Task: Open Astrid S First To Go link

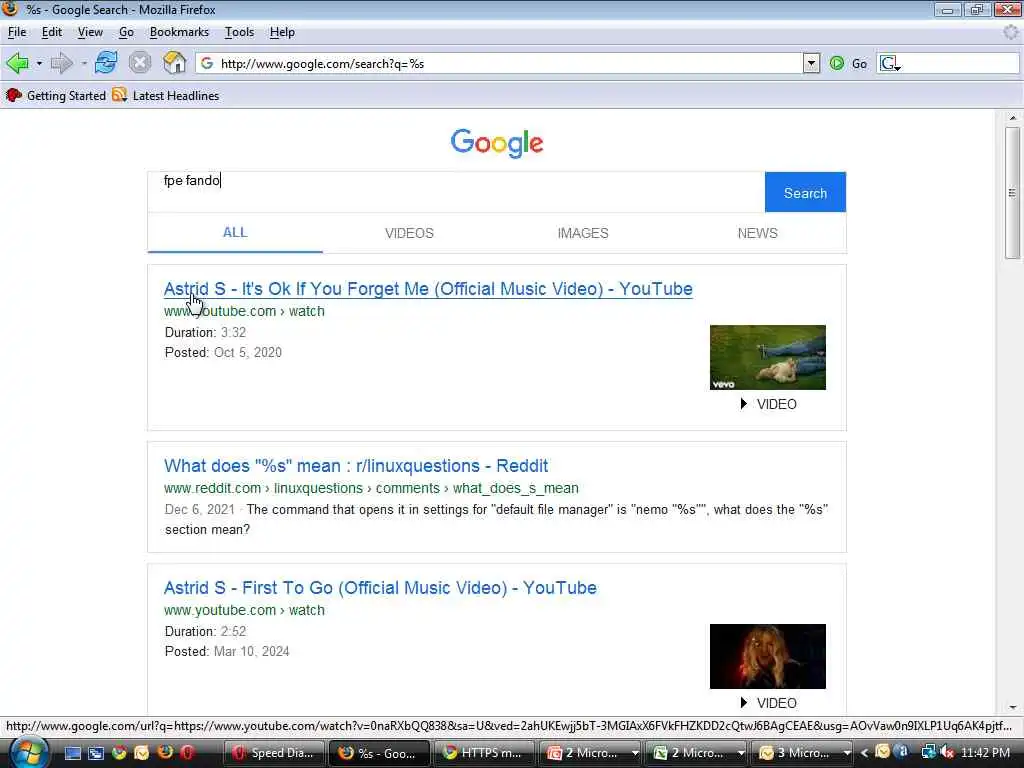Action: [x=380, y=588]
